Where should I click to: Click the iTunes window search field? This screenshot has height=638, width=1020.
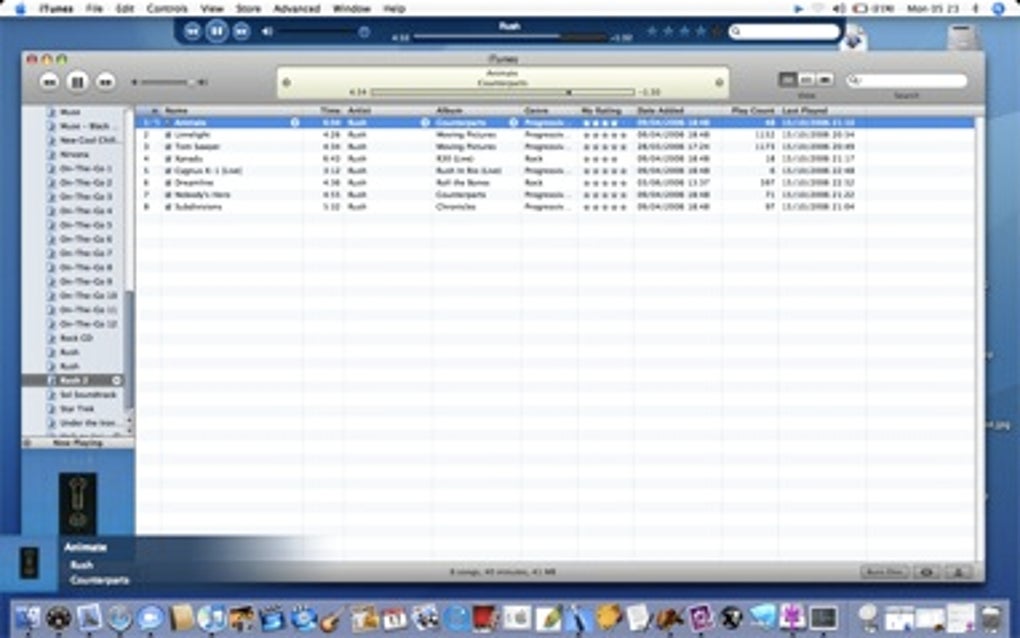point(906,81)
